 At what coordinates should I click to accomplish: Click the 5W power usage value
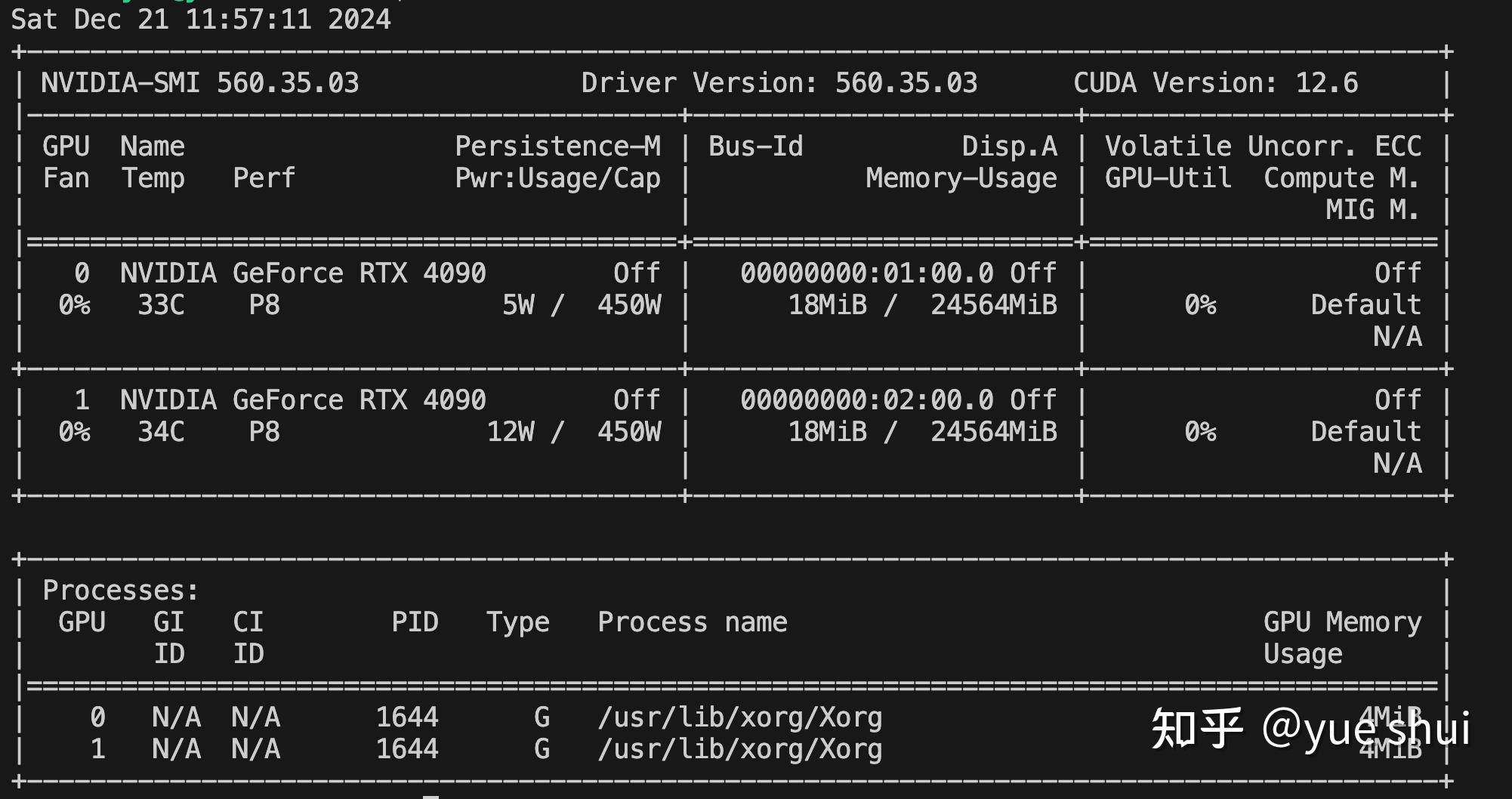click(518, 304)
